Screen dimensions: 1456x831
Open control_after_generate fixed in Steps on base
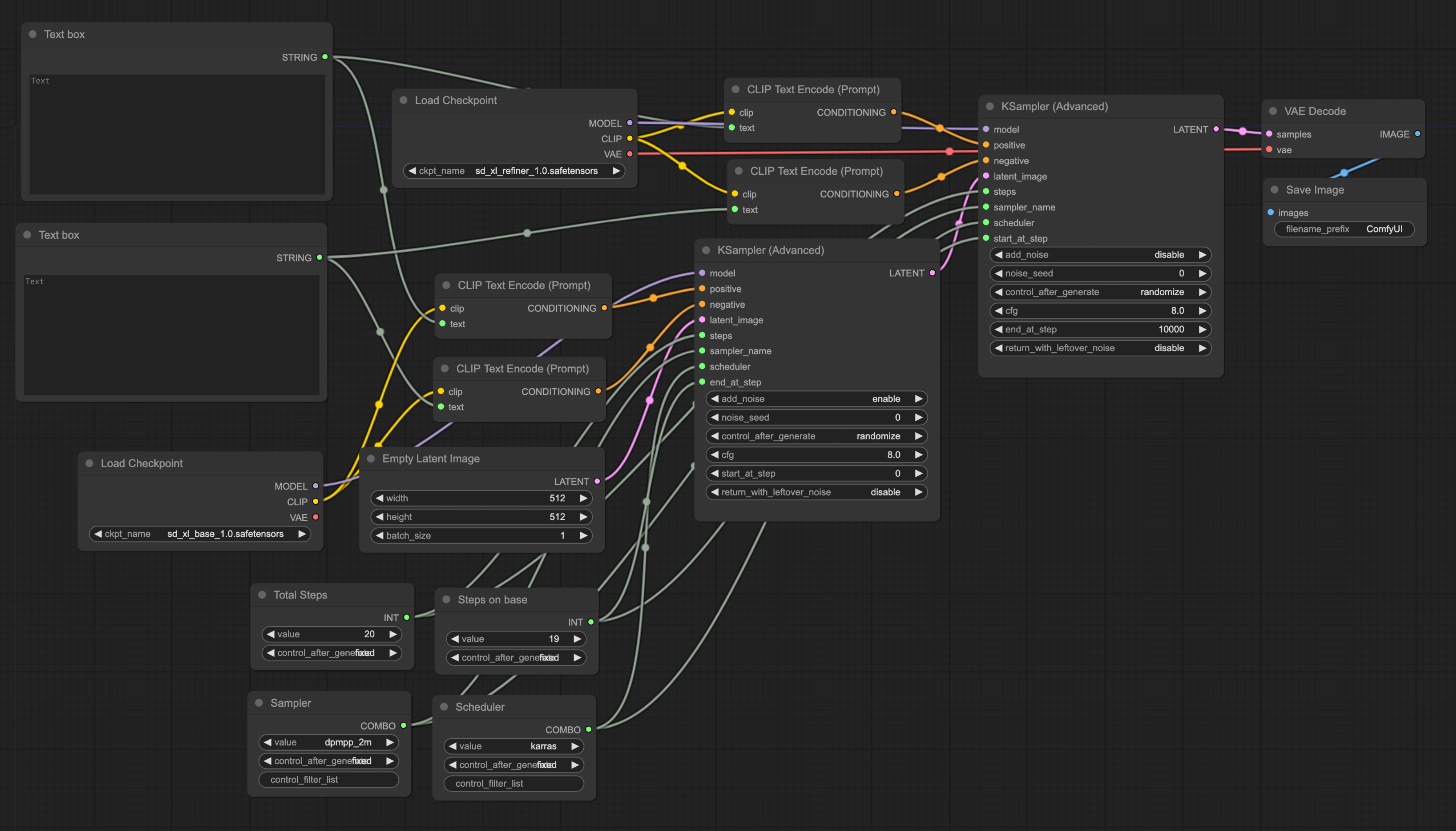click(x=516, y=657)
